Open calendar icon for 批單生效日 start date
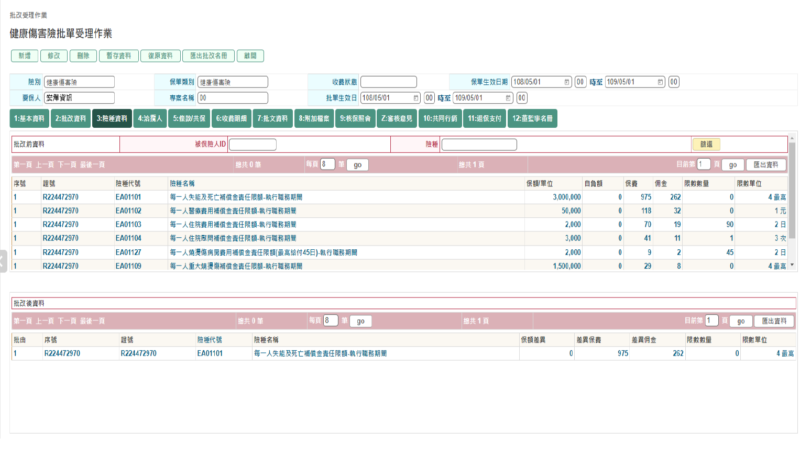 click(x=416, y=98)
